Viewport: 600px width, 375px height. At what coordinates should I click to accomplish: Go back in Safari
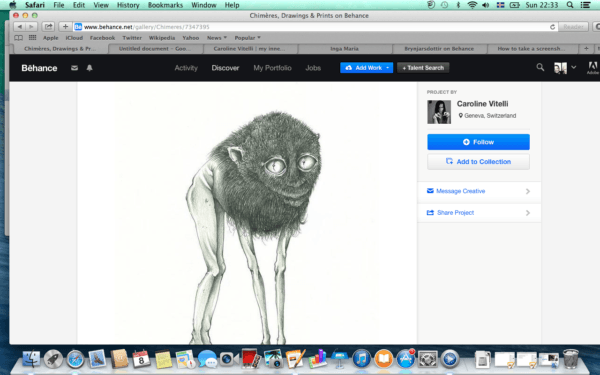click(20, 26)
